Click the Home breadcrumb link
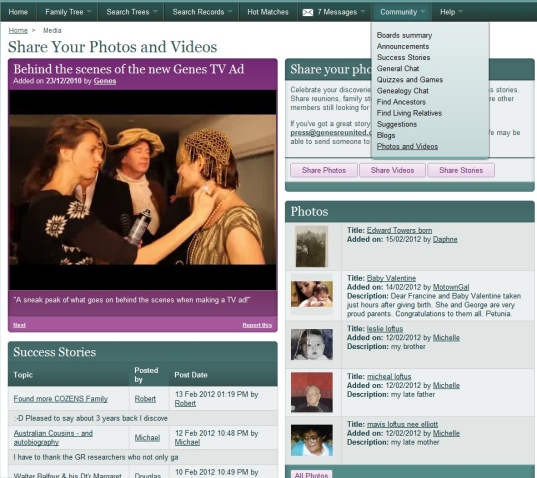537x478 pixels. (x=18, y=30)
